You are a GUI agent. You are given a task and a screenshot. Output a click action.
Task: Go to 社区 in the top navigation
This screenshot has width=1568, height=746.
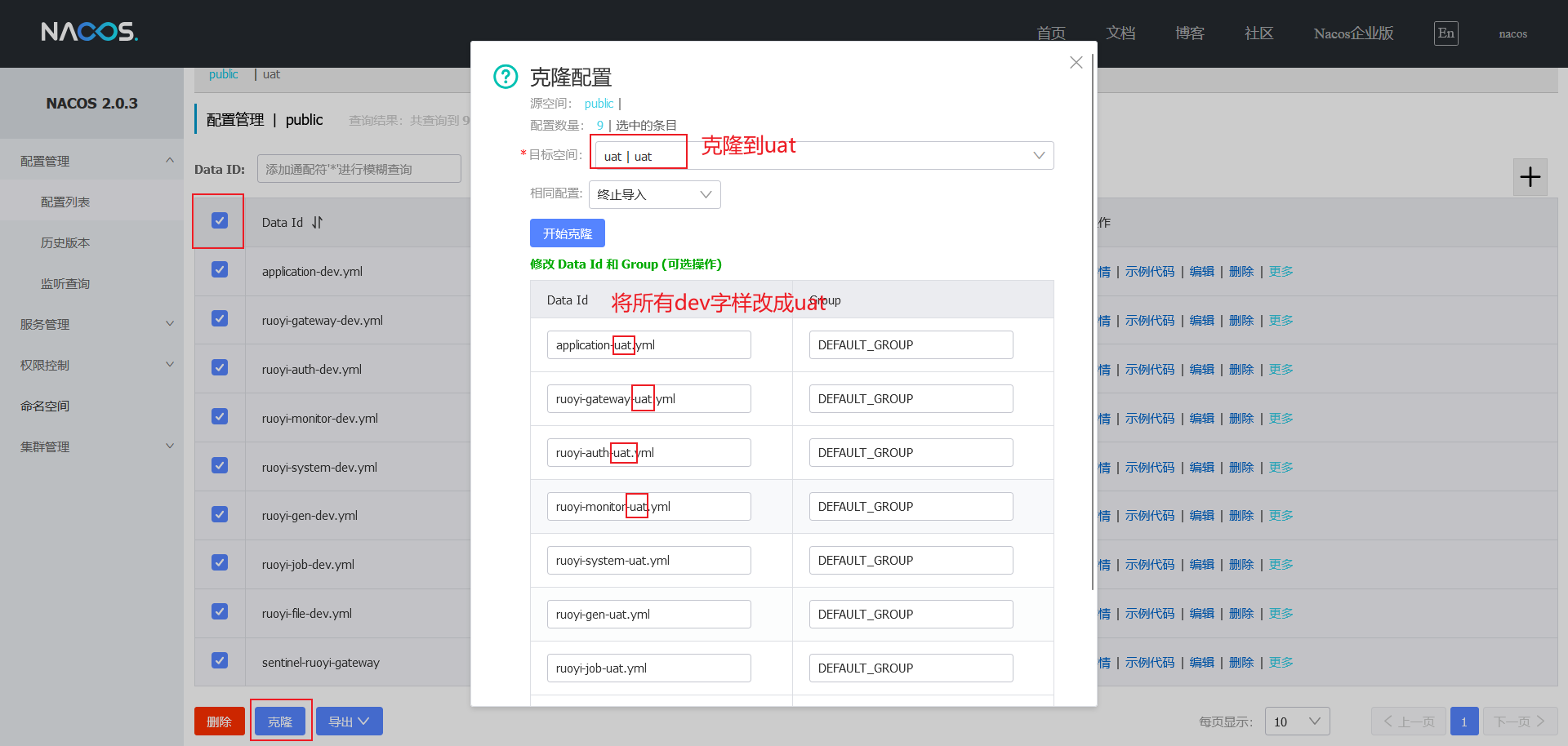1258,33
